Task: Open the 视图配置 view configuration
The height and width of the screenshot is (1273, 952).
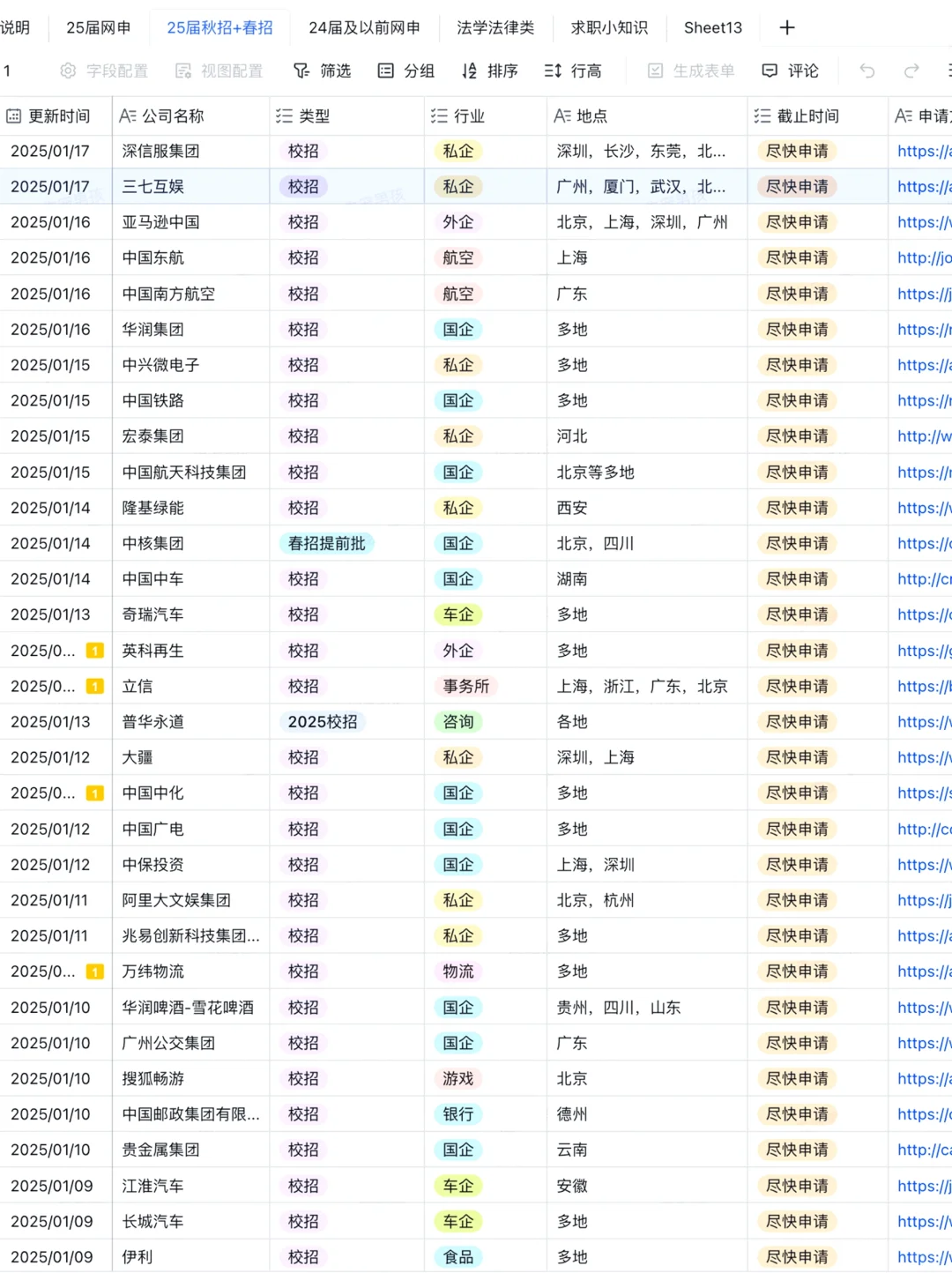Action: [216, 71]
